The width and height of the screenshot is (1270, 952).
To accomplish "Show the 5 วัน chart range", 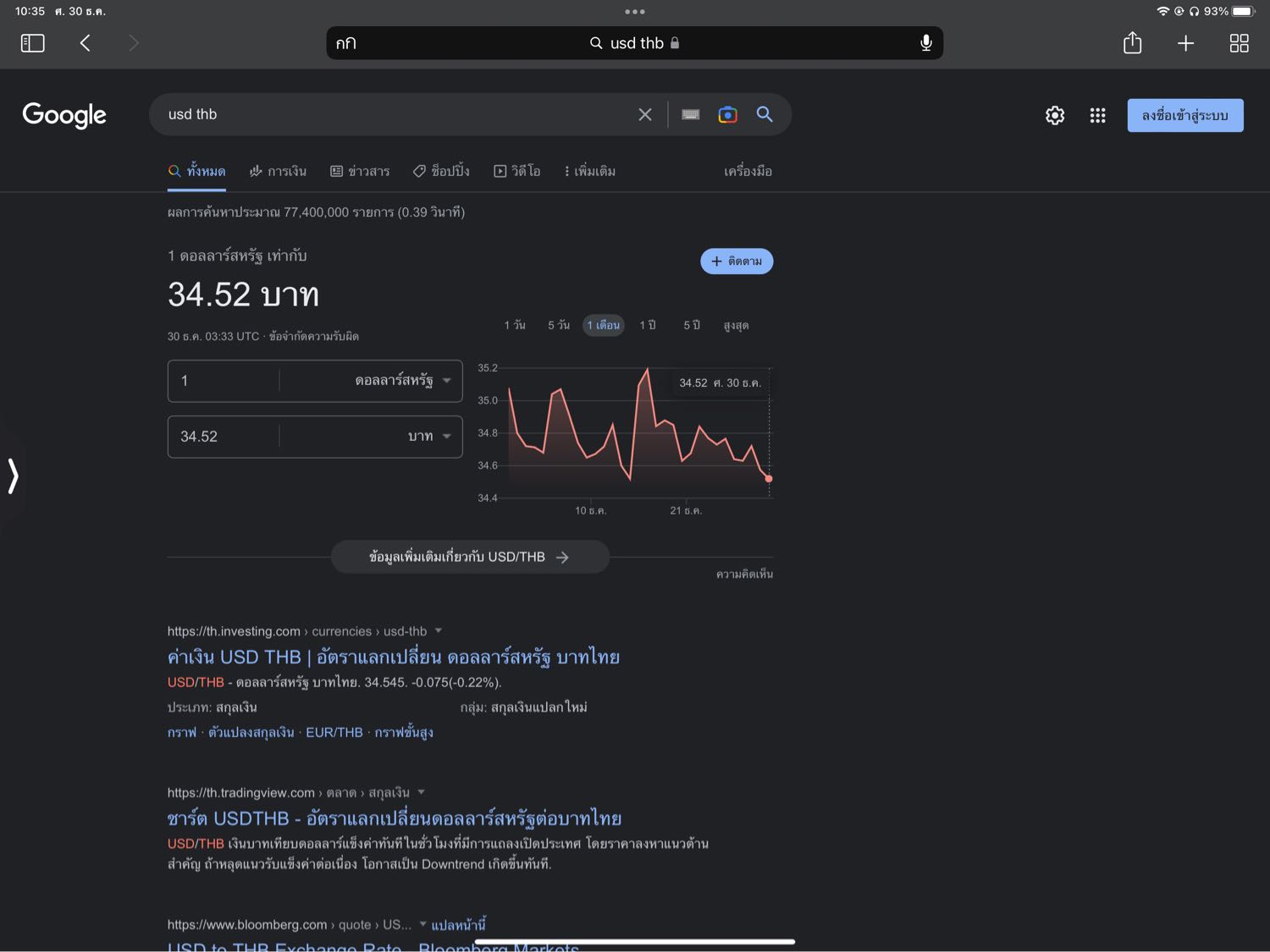I will (559, 325).
